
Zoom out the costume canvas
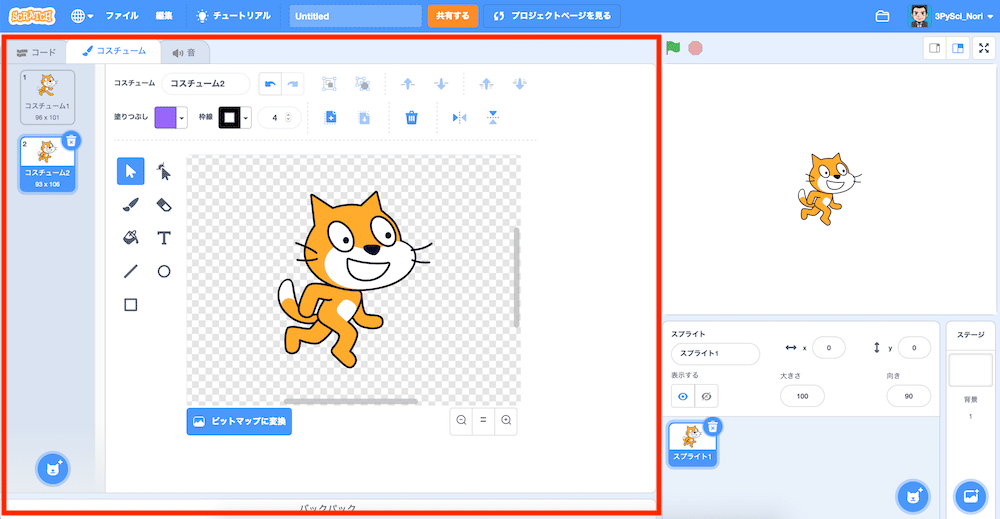[461, 420]
